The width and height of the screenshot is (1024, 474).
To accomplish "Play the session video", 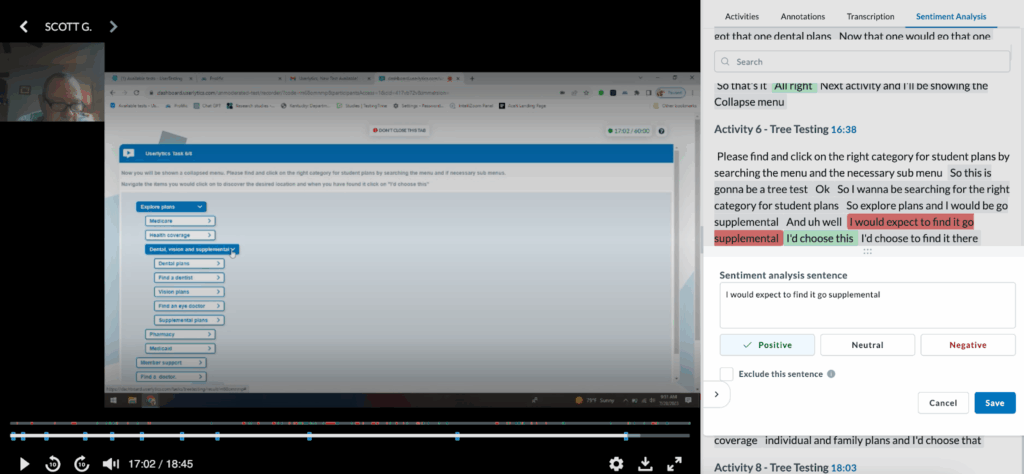I will point(25,464).
